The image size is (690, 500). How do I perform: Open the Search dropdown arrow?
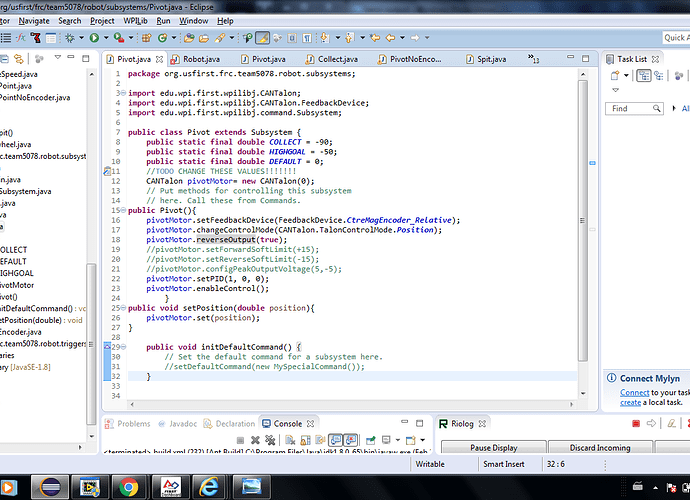point(232,38)
